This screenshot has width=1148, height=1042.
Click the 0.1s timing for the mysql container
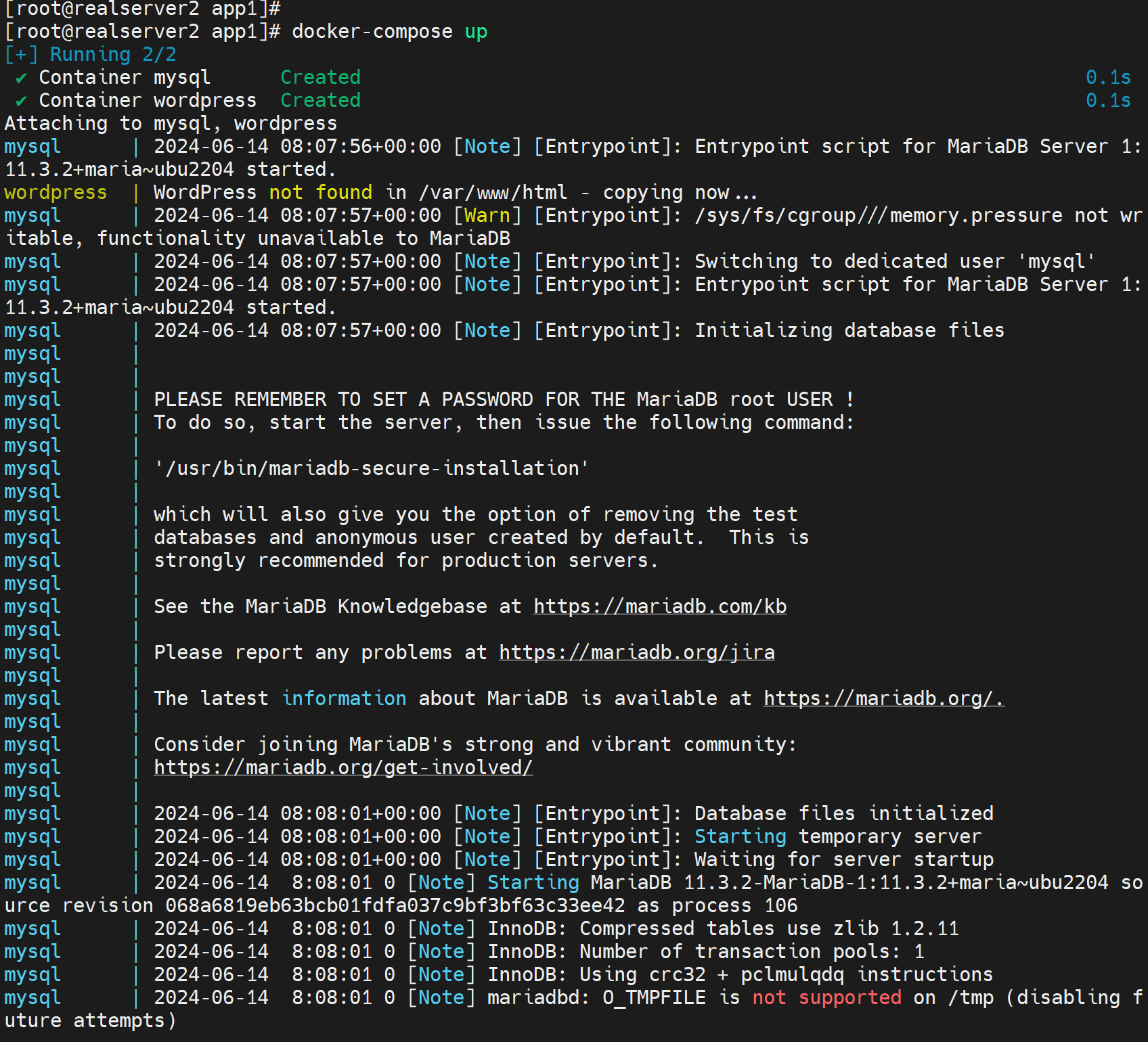1107,78
